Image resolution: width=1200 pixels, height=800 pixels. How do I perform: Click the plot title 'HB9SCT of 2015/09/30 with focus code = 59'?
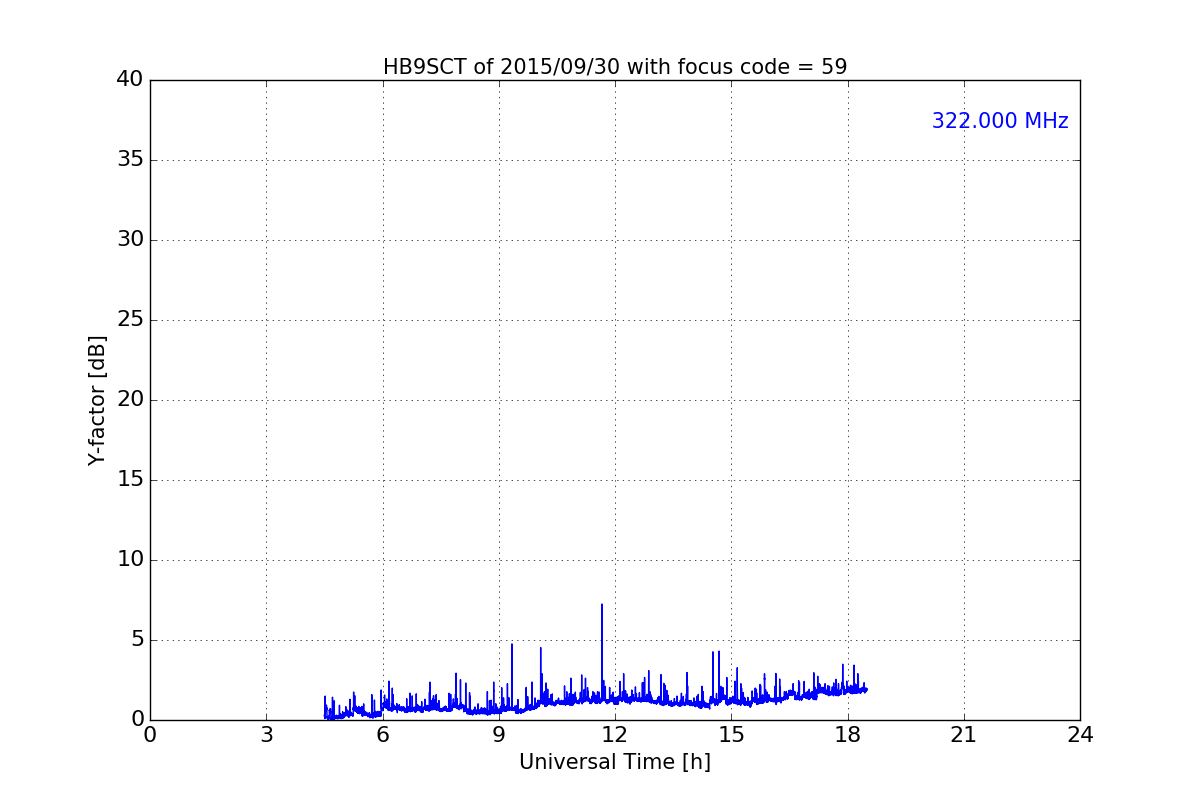click(615, 67)
